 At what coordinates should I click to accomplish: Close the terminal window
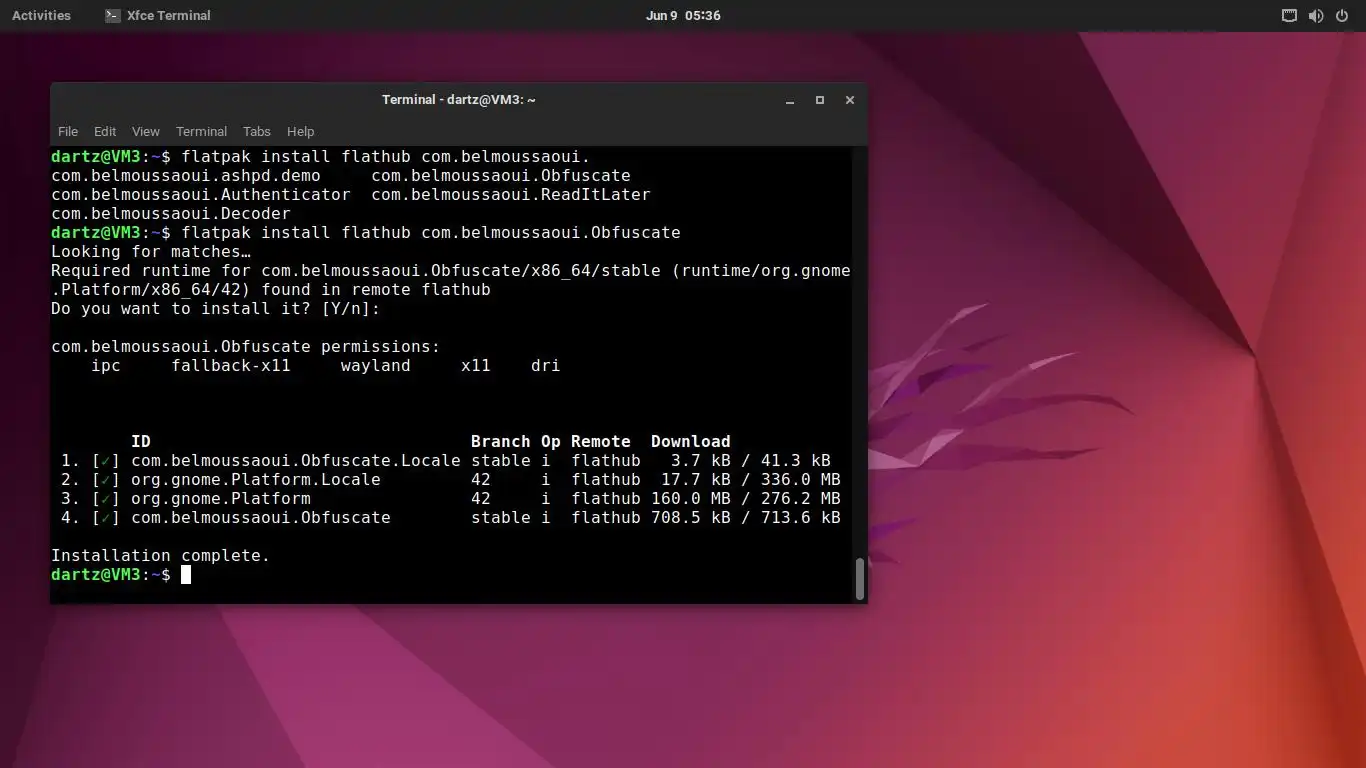tap(850, 100)
